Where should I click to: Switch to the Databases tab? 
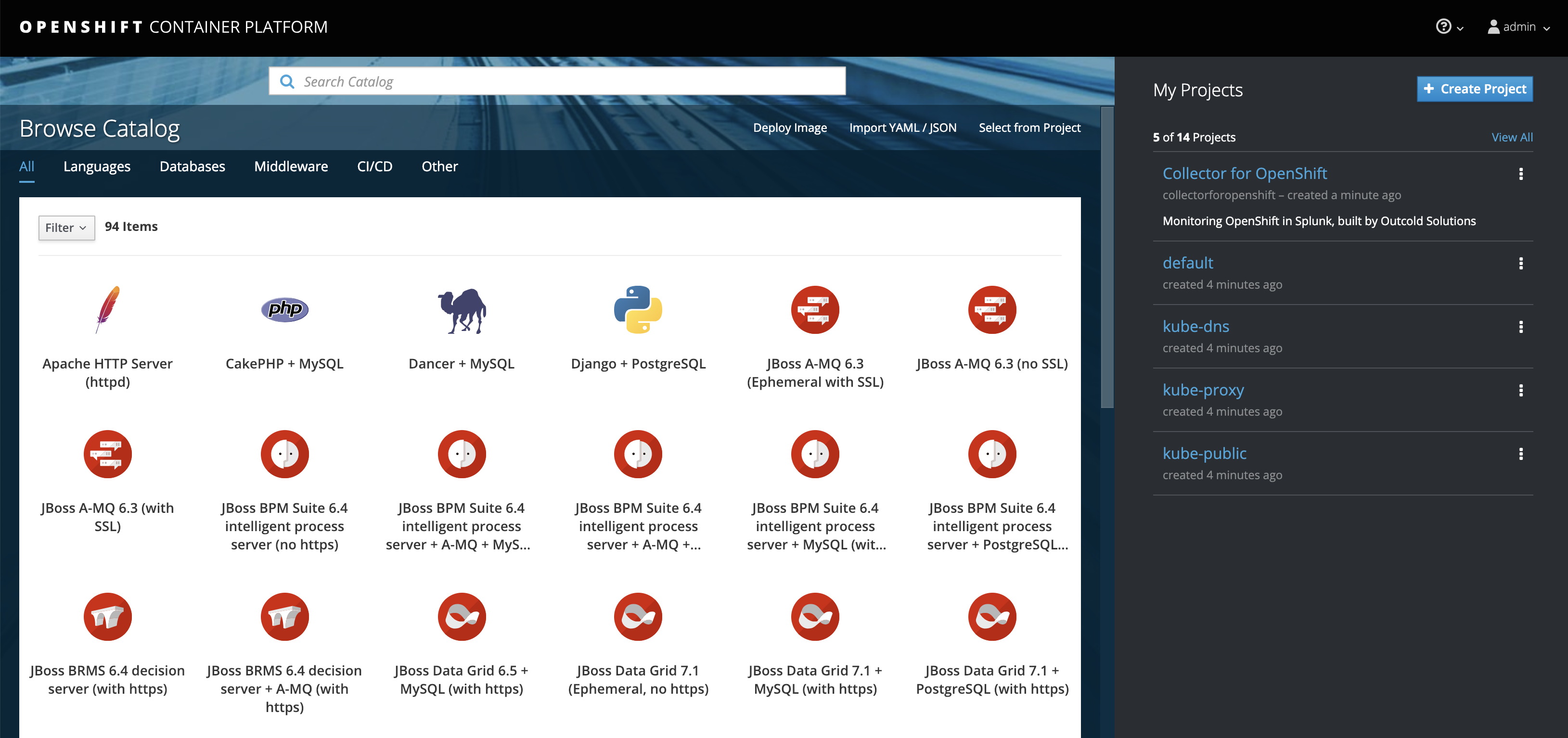click(x=193, y=167)
